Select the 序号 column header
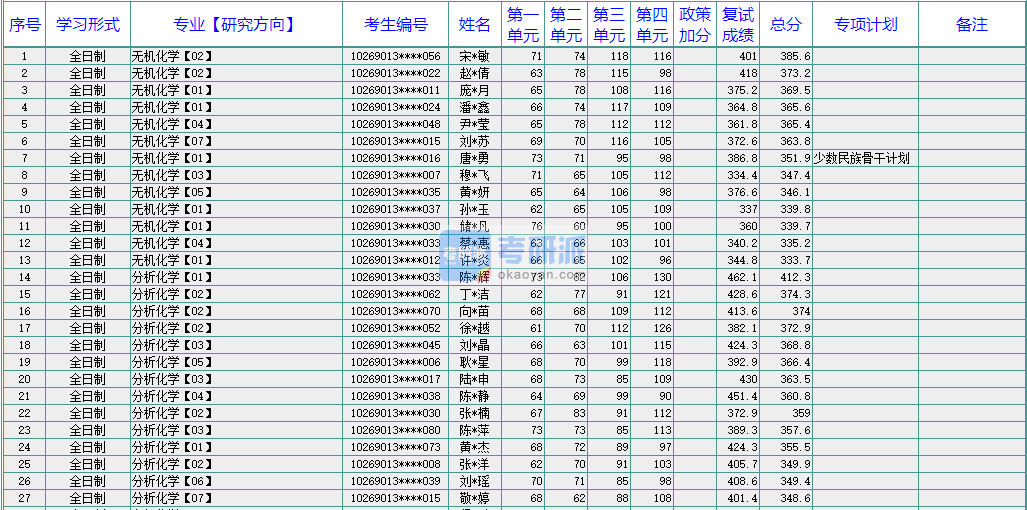1027x510 pixels. [x=24, y=25]
